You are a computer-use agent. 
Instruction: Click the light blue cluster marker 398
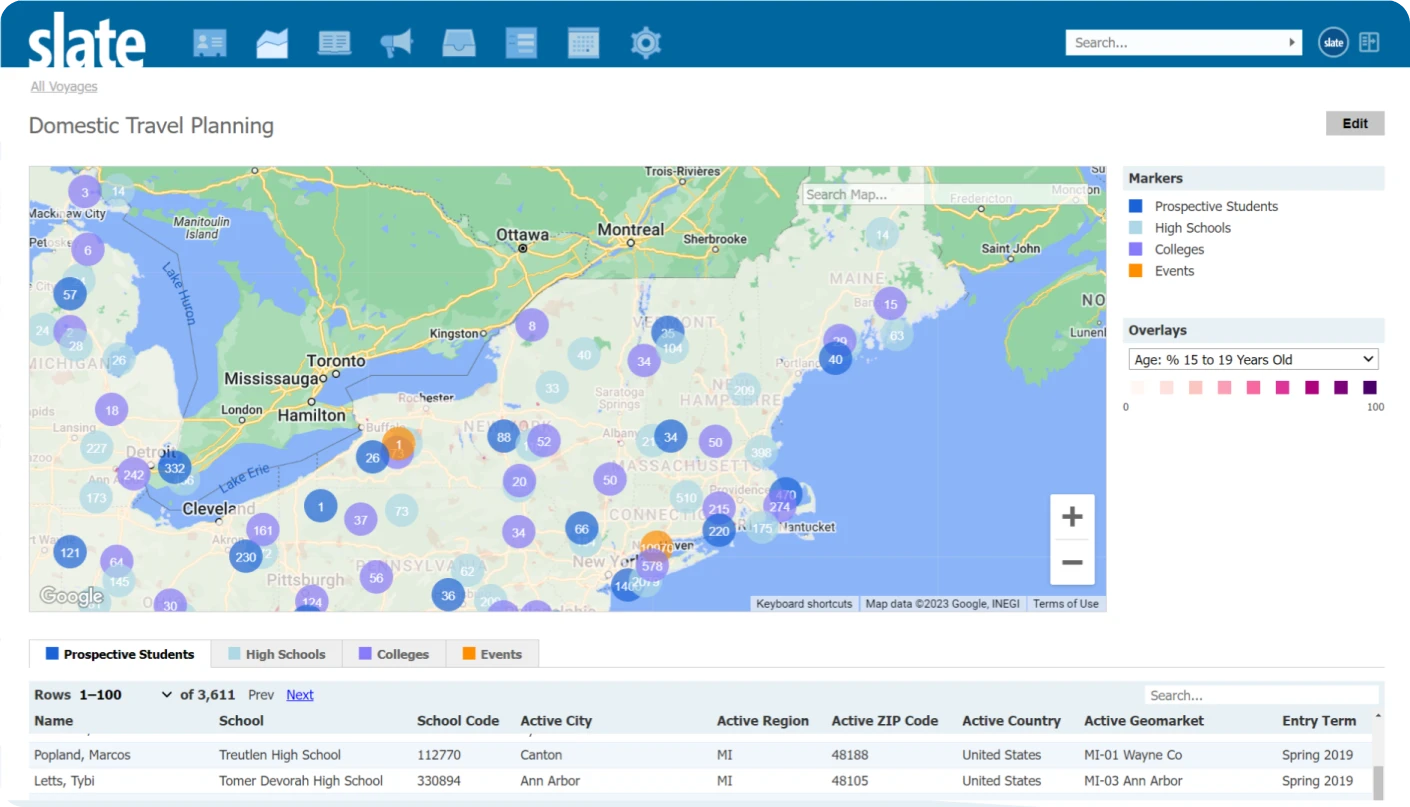coord(761,452)
